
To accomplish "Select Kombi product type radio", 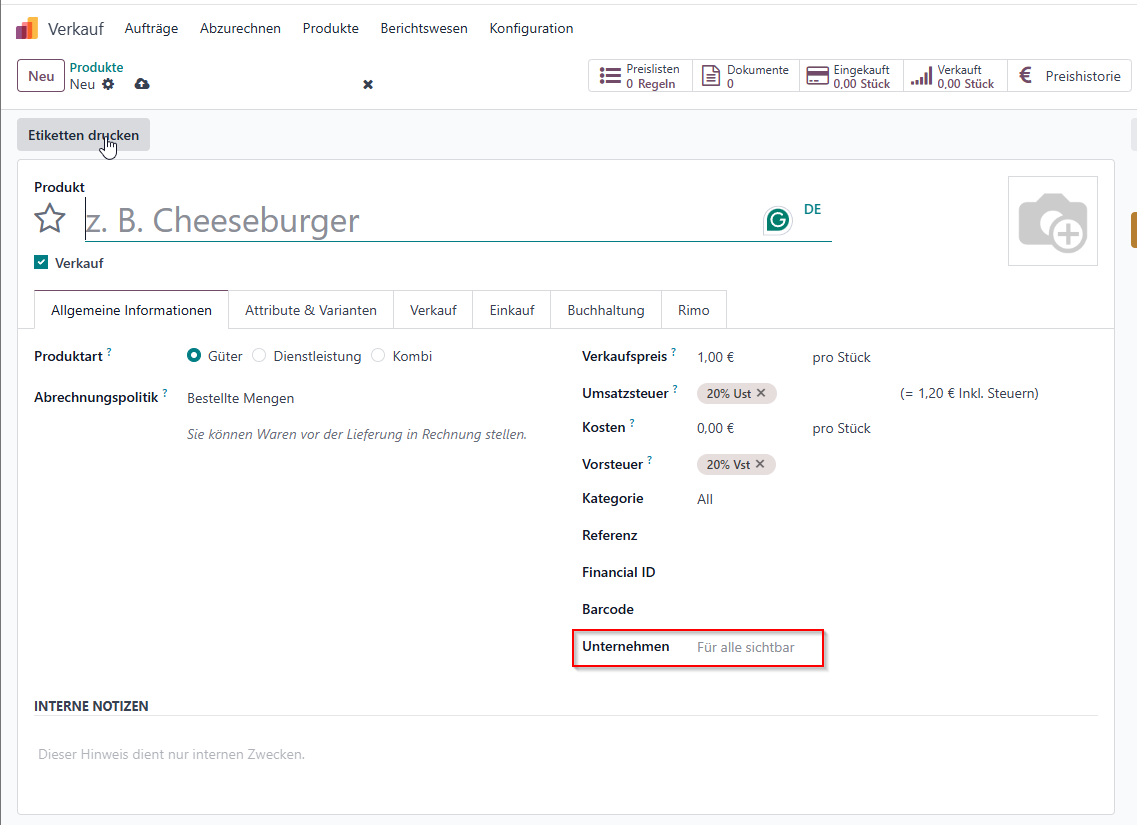I will coord(378,356).
